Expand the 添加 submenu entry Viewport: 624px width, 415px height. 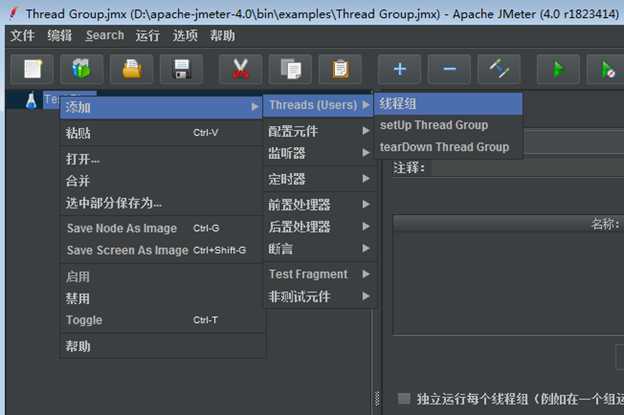[x=161, y=107]
